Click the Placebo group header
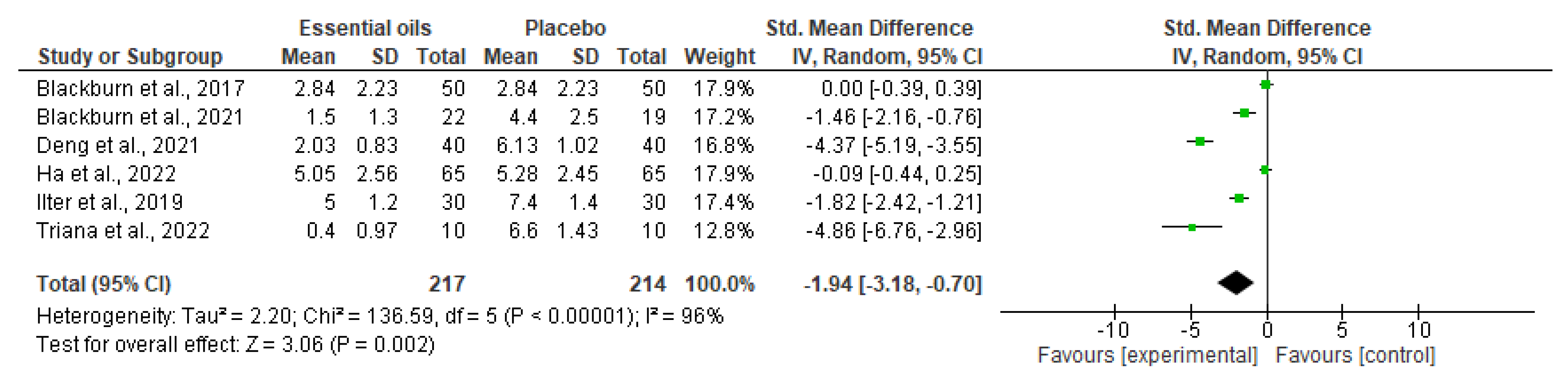Screen dimensions: 1568x374 566,28
